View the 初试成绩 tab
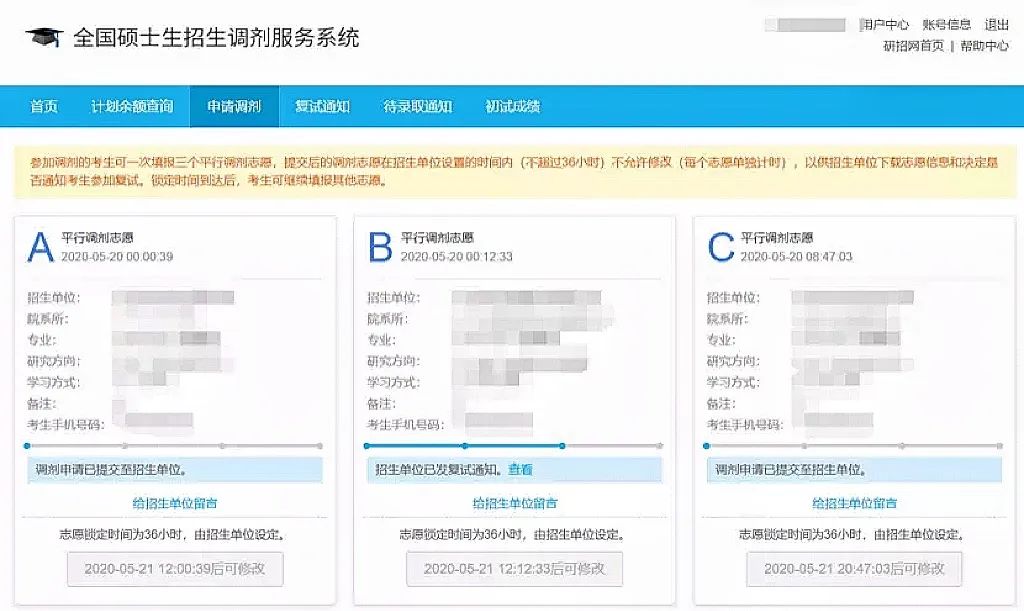Image resolution: width=1024 pixels, height=611 pixels. pyautogui.click(x=512, y=106)
